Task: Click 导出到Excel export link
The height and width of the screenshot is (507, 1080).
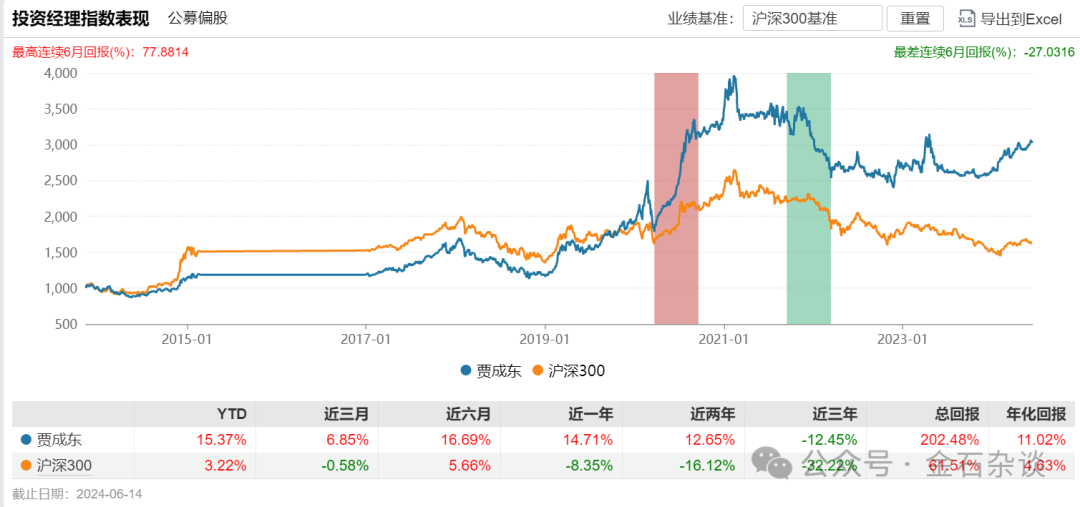Action: point(1010,19)
